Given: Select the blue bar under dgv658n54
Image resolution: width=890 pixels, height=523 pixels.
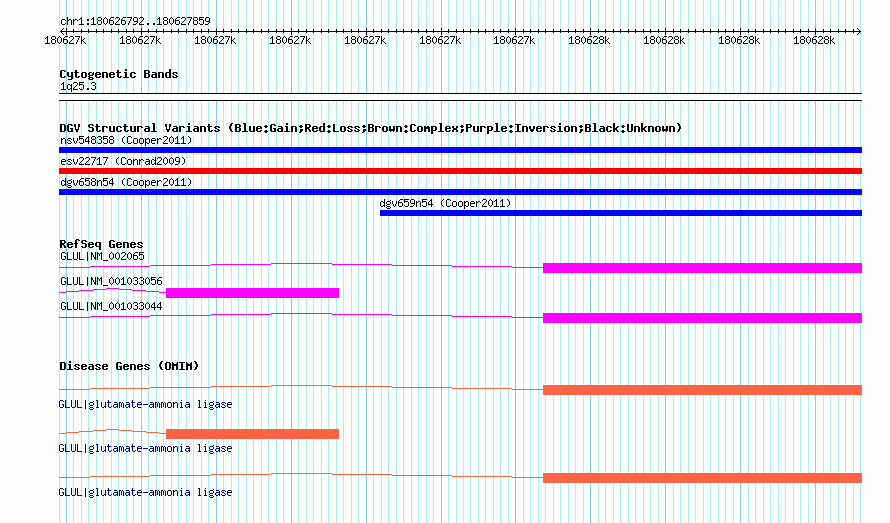Looking at the screenshot, I should [460, 192].
